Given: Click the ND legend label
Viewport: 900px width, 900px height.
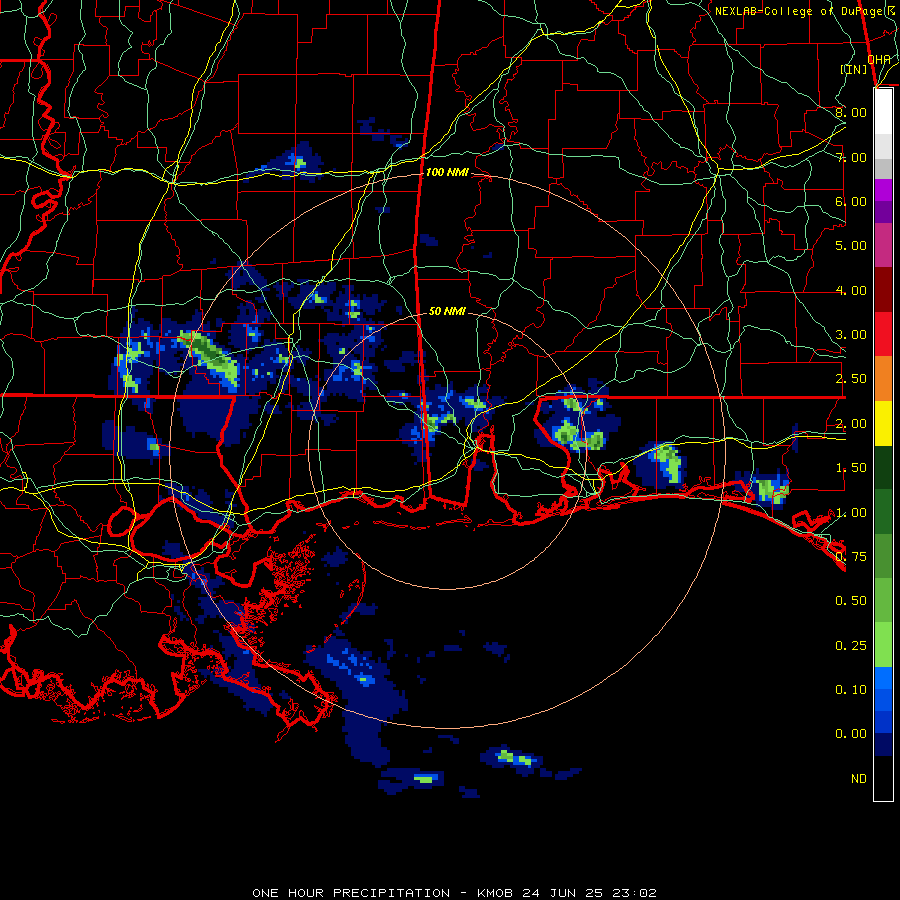Looking at the screenshot, I should pos(859,779).
